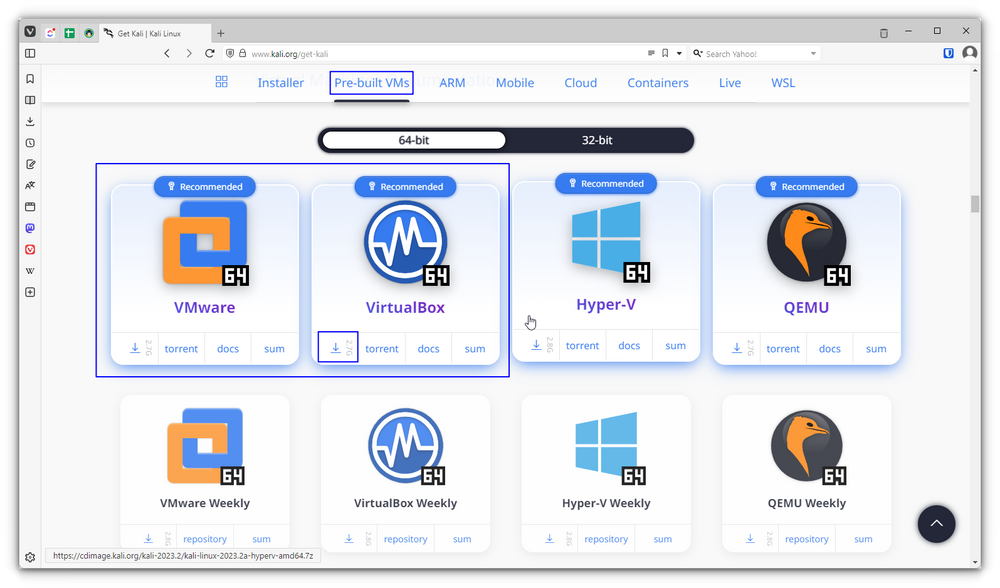Image resolution: width=1000 pixels, height=588 pixels.
Task: Open the Downloads panel in sidebar
Action: point(30,121)
